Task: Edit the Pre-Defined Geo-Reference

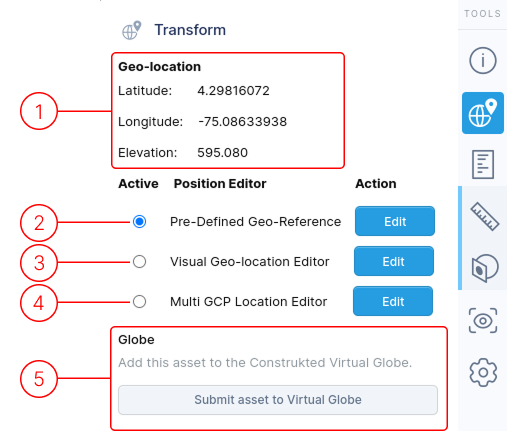Action: [x=395, y=221]
